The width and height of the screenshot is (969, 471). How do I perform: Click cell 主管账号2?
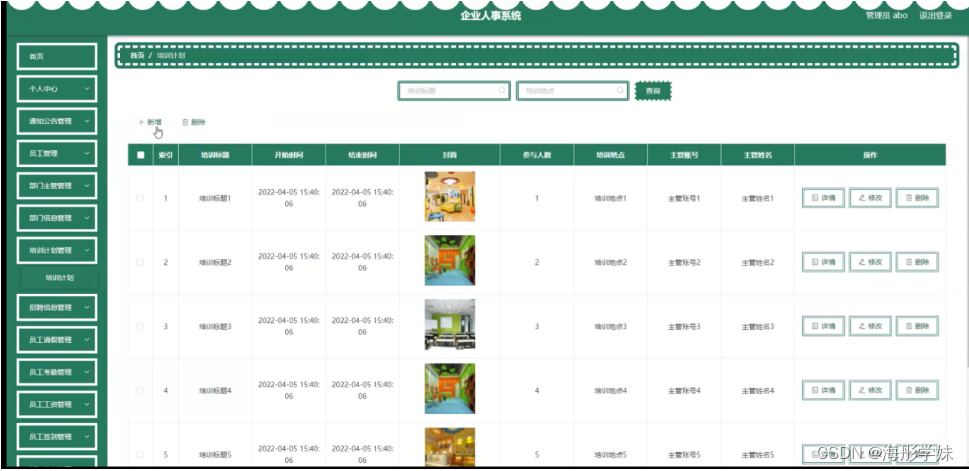pos(684,263)
